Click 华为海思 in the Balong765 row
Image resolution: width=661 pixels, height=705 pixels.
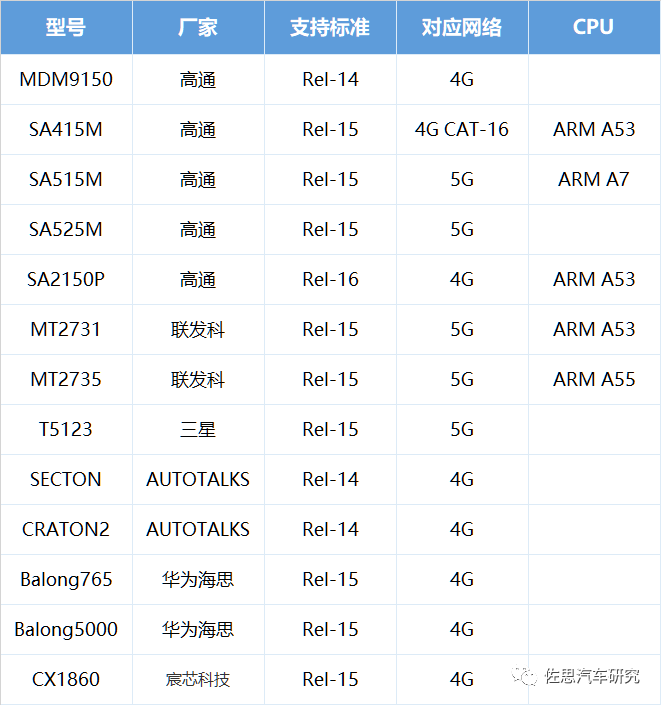[198, 579]
